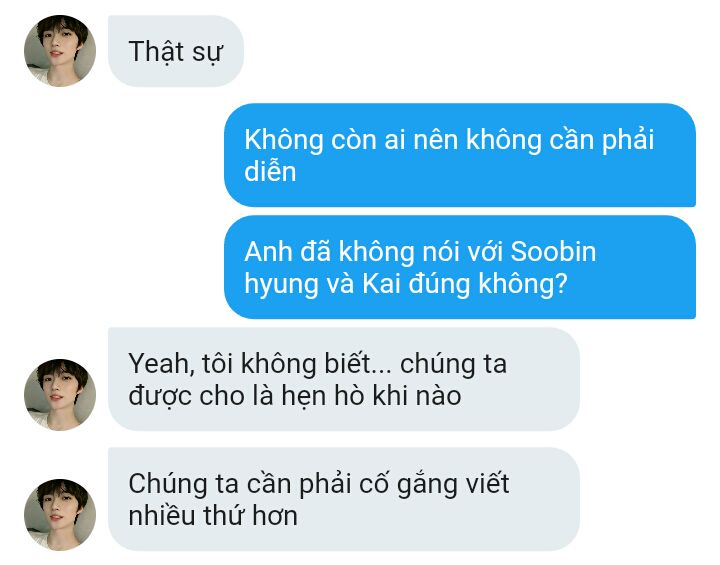This screenshot has height=565, width=720.
Task: Click the words "chúng ta" after the ellipsis
Action: coord(453,365)
